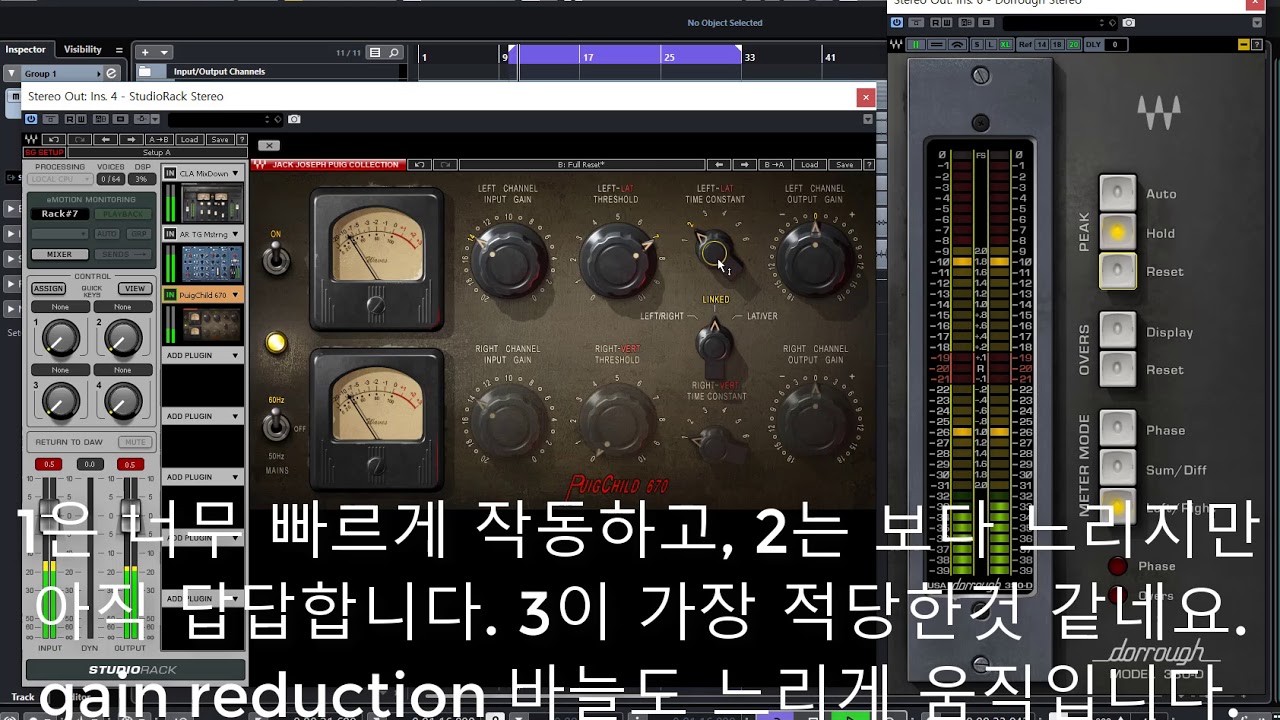Open search icon in the track list header

[x=394, y=53]
